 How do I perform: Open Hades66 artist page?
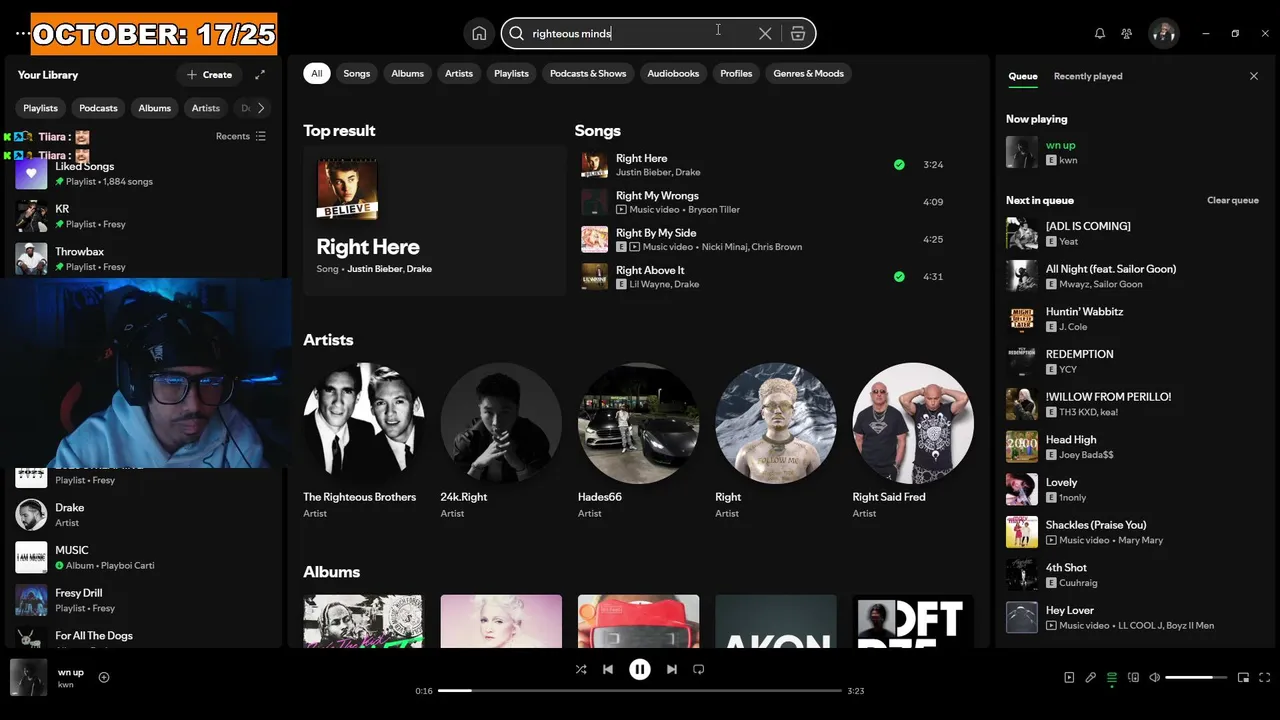click(x=638, y=440)
